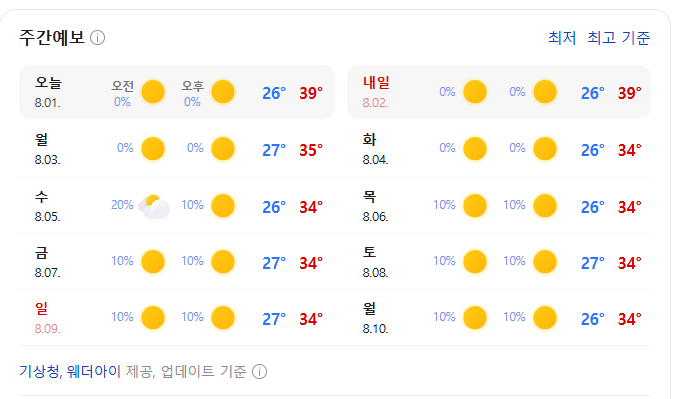This screenshot has height=399, width=684.
Task: Open the 웨더아이 provider link
Action: pos(94,372)
